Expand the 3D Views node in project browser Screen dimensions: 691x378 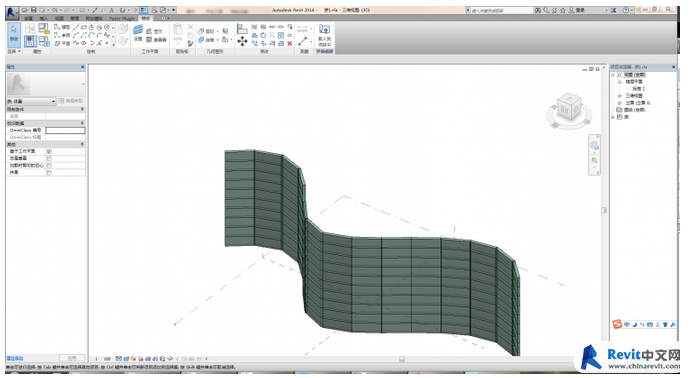point(620,96)
